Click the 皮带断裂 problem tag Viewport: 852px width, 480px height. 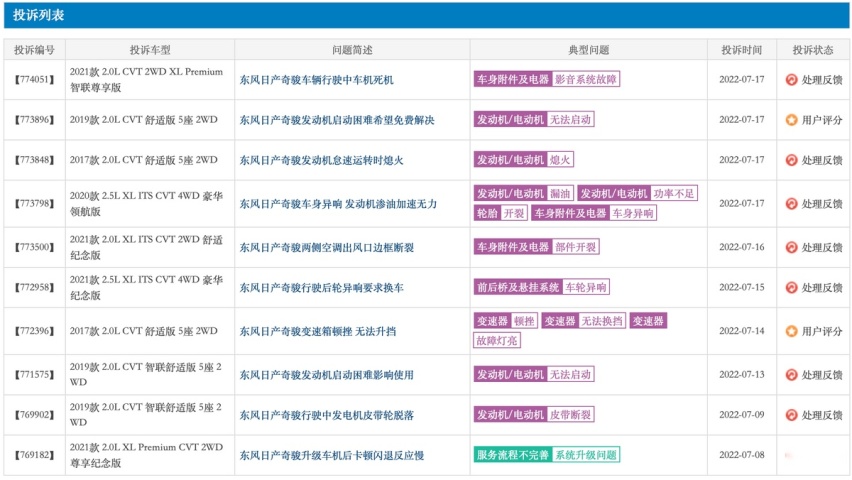tap(570, 415)
